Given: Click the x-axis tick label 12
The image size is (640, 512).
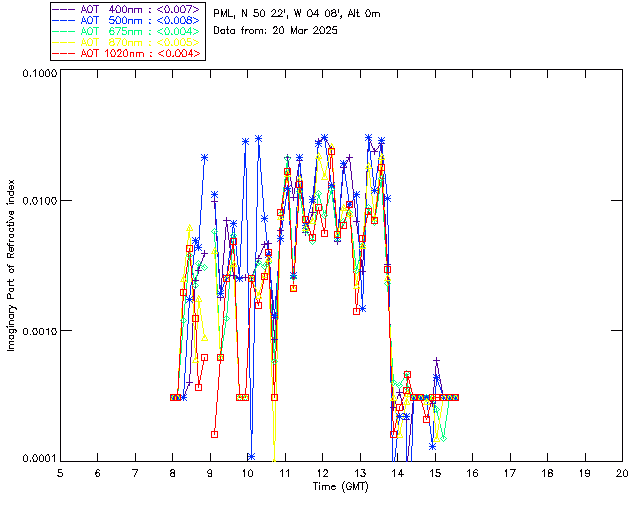Looking at the screenshot, I should (322, 473).
